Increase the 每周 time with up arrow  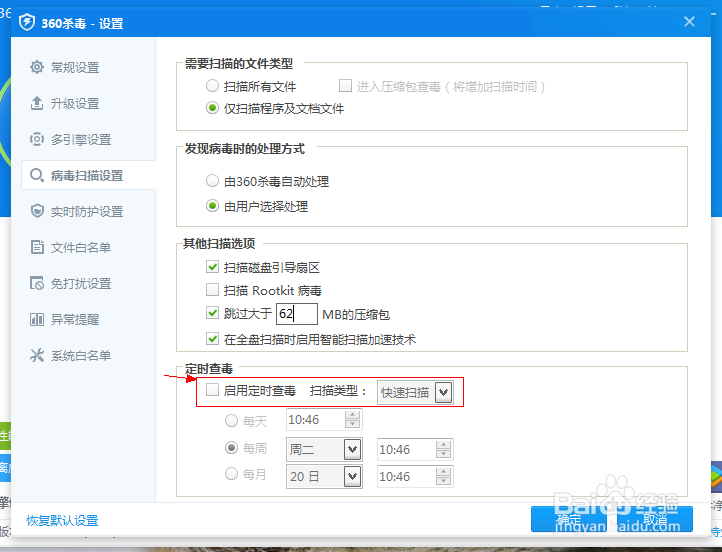(443, 445)
